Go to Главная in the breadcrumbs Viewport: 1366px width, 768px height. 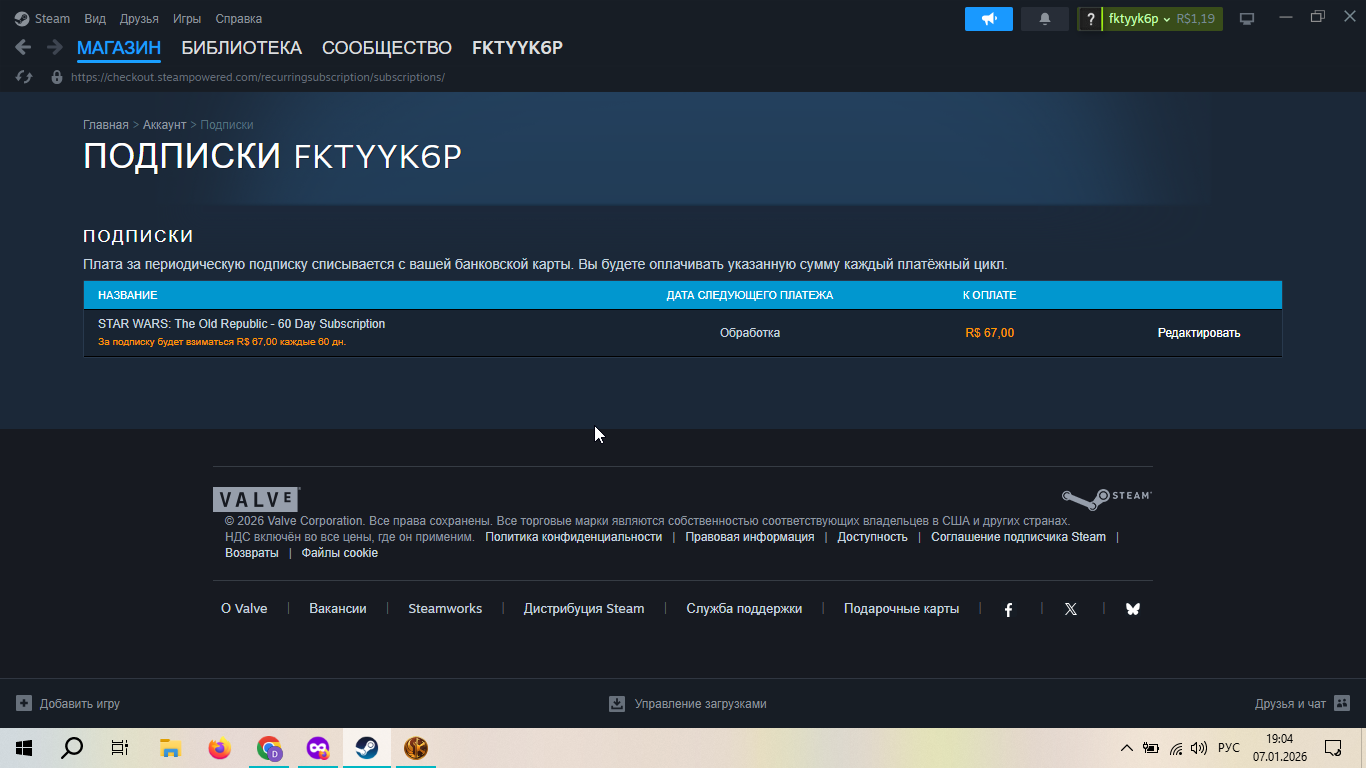coord(106,125)
